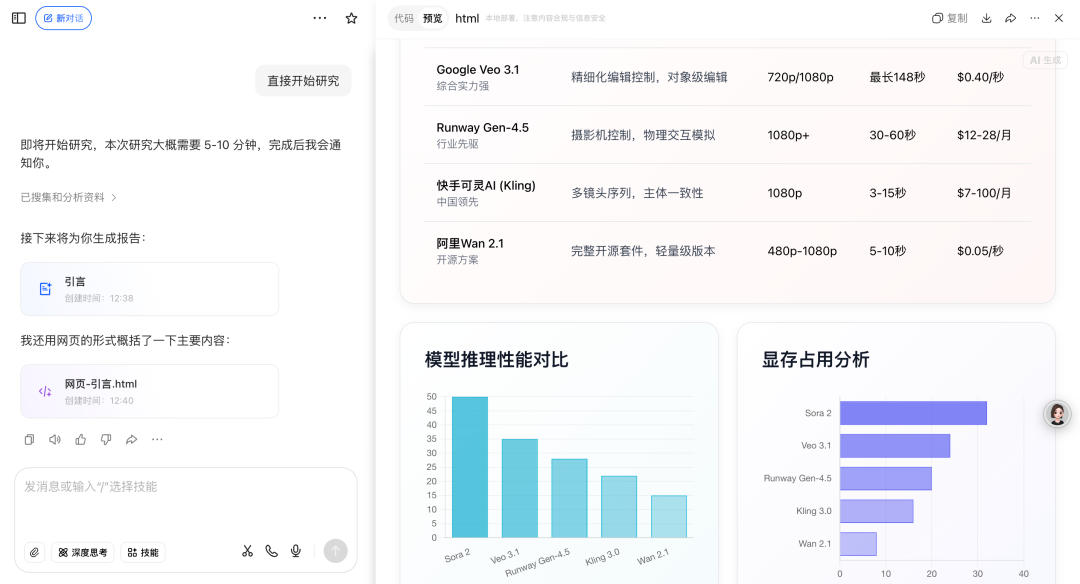Expand 已搜集和分析资料 details
The image size is (1080, 584).
(63, 198)
